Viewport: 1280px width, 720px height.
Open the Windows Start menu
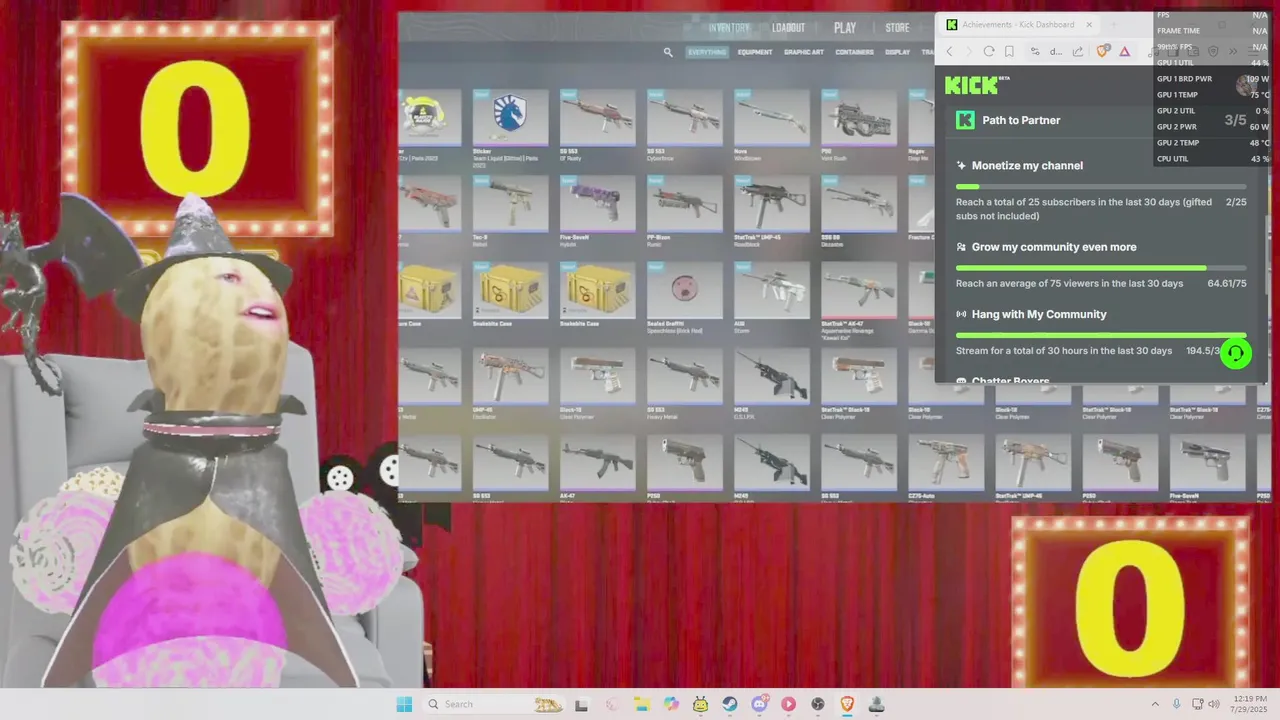pos(404,704)
